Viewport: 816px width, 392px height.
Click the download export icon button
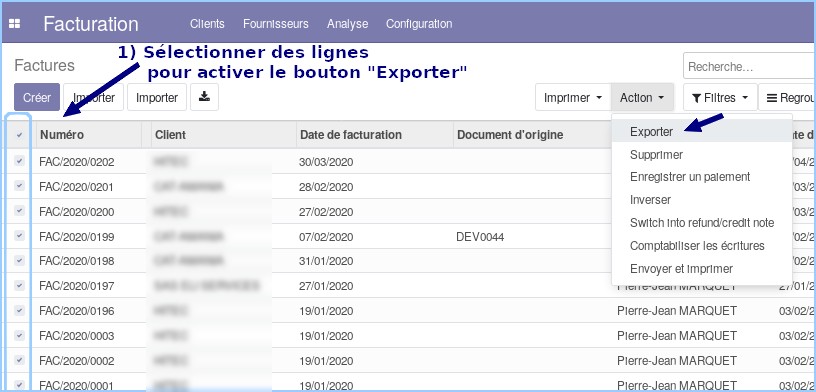click(205, 97)
